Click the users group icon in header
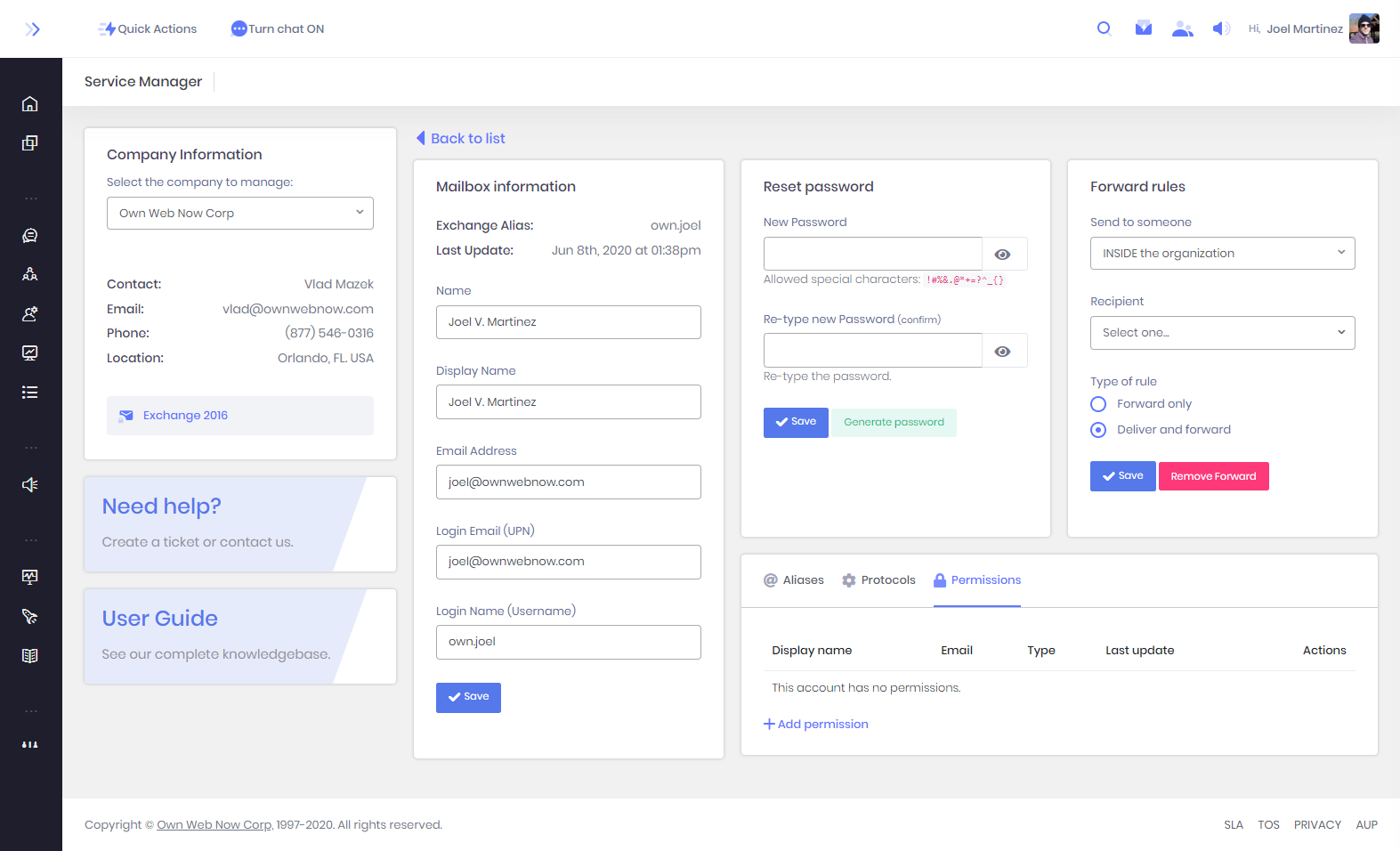Image resolution: width=1400 pixels, height=851 pixels. point(1182,28)
